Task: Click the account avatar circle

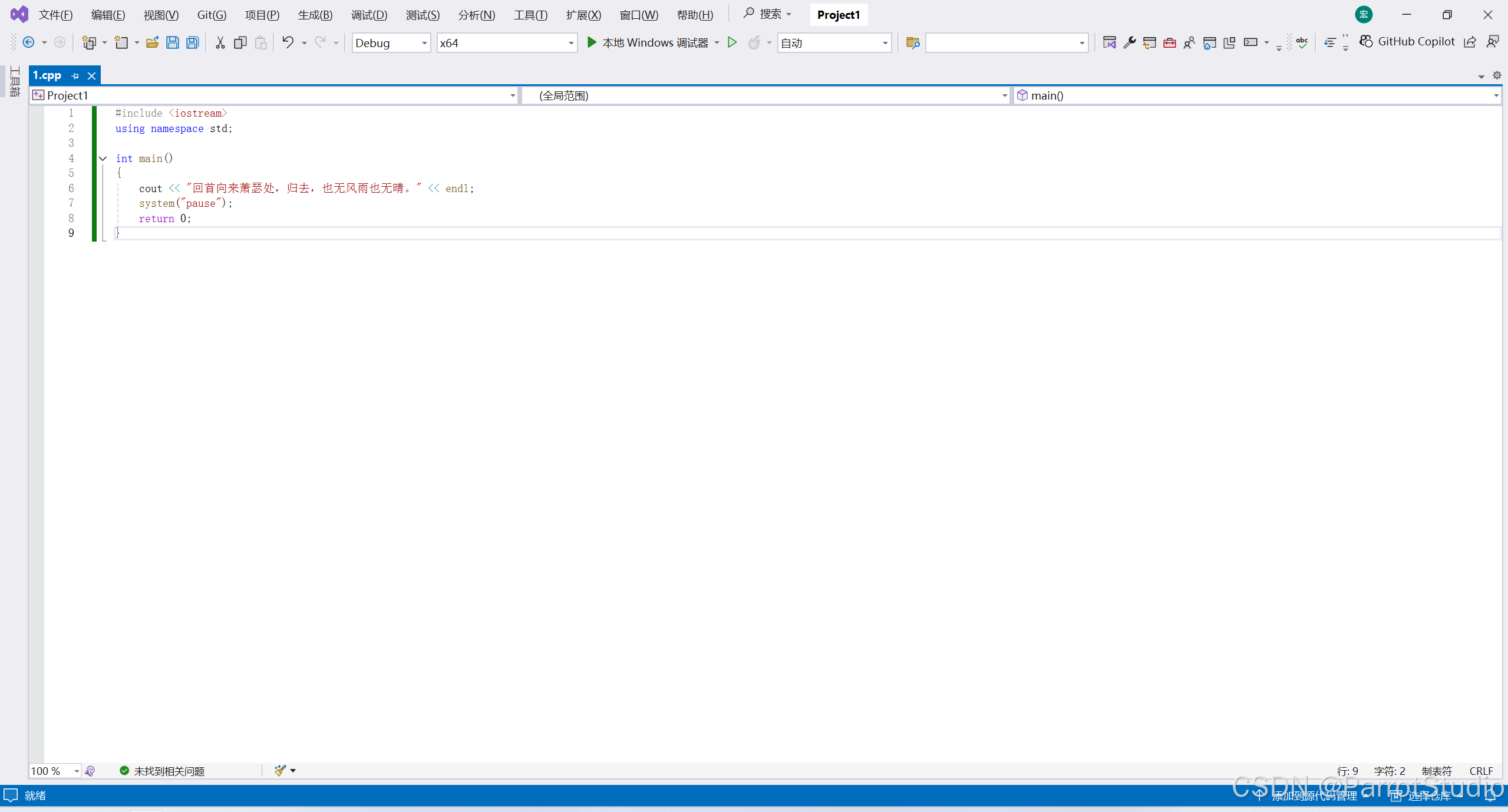Action: 1364,15
